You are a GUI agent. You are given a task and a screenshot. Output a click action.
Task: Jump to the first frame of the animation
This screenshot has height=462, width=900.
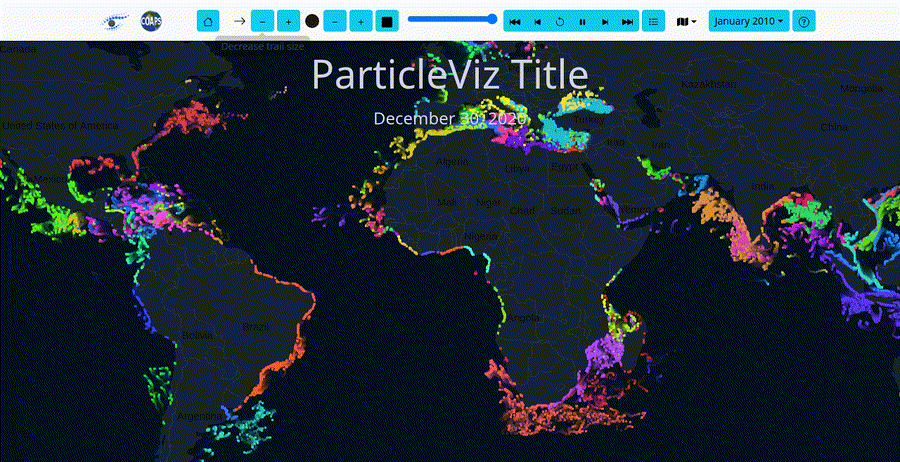(x=515, y=21)
